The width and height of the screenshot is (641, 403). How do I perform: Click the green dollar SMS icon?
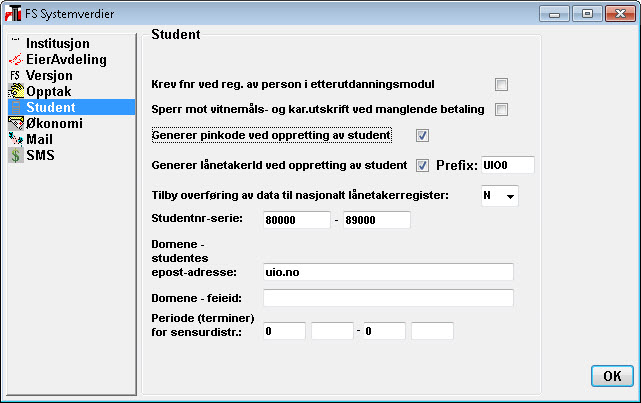coord(16,155)
